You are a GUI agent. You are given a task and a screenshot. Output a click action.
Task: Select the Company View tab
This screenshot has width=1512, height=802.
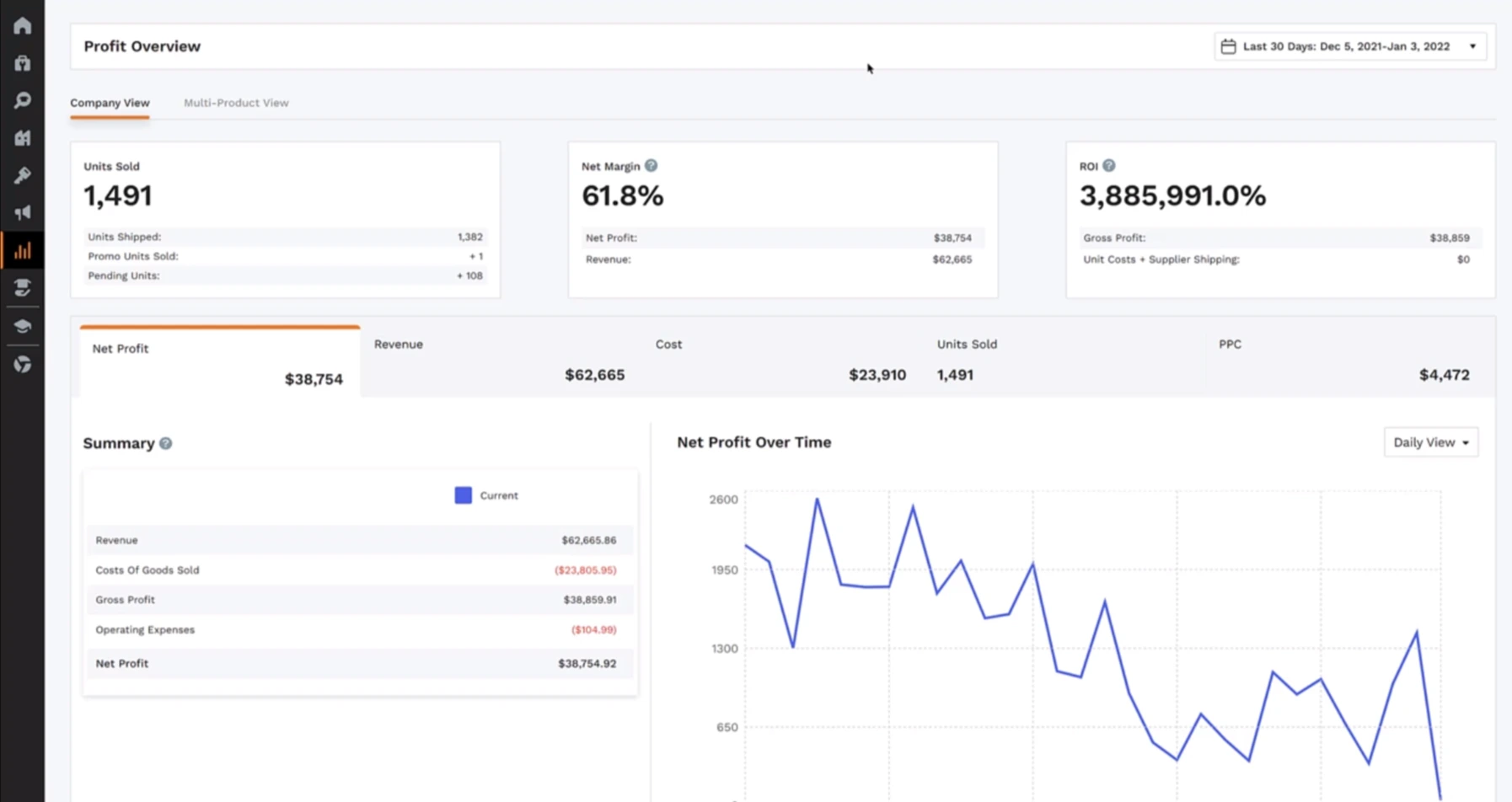[110, 103]
